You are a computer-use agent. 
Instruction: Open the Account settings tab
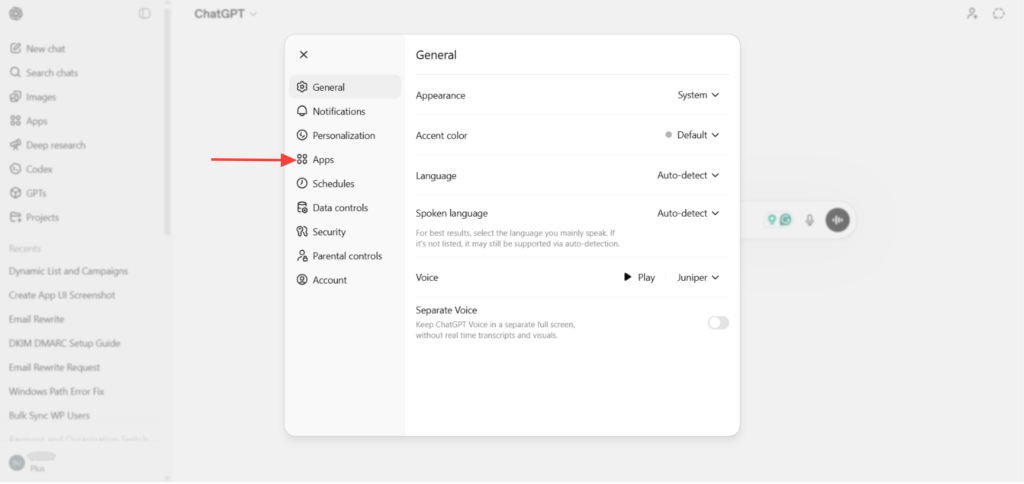click(345, 280)
